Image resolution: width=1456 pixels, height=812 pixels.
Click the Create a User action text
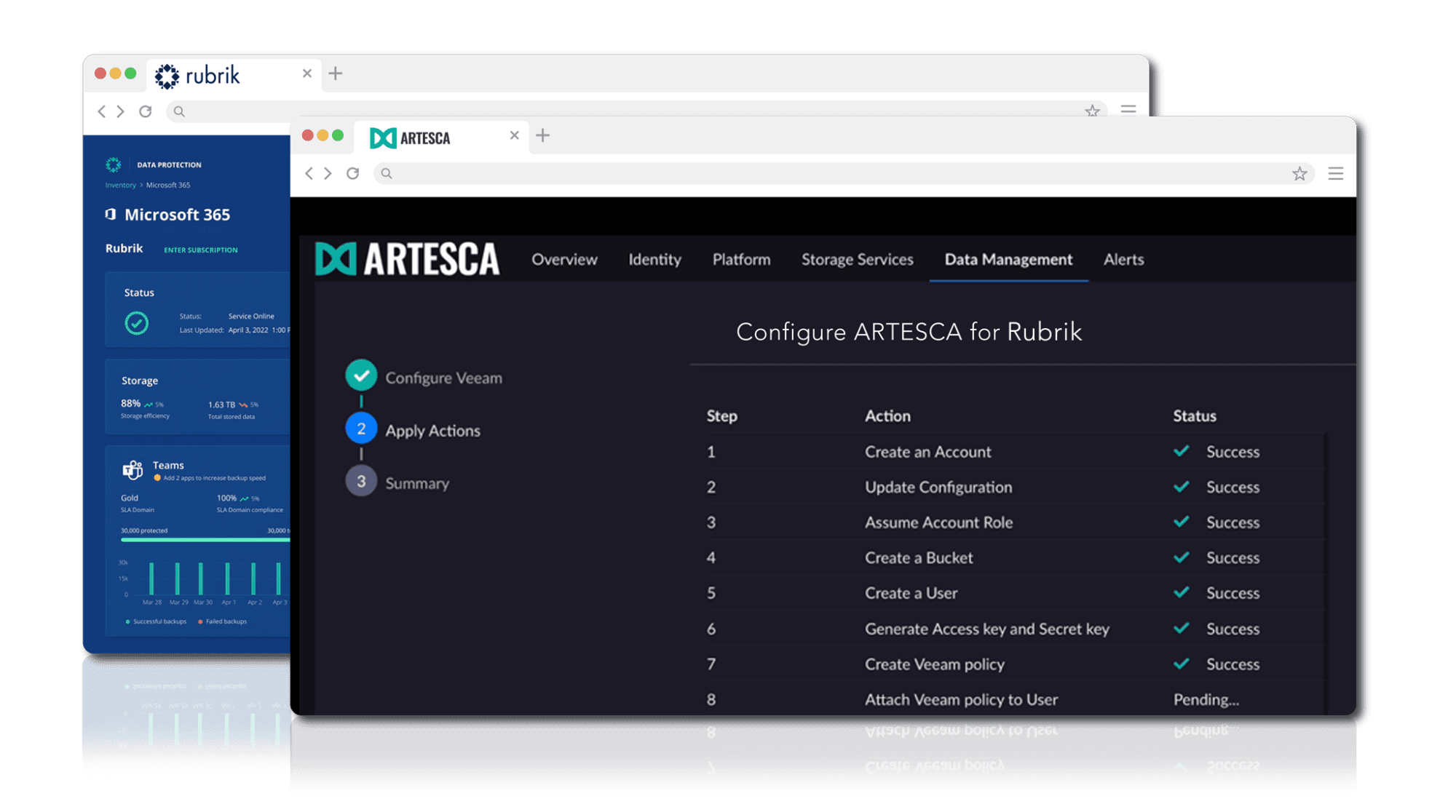911,593
